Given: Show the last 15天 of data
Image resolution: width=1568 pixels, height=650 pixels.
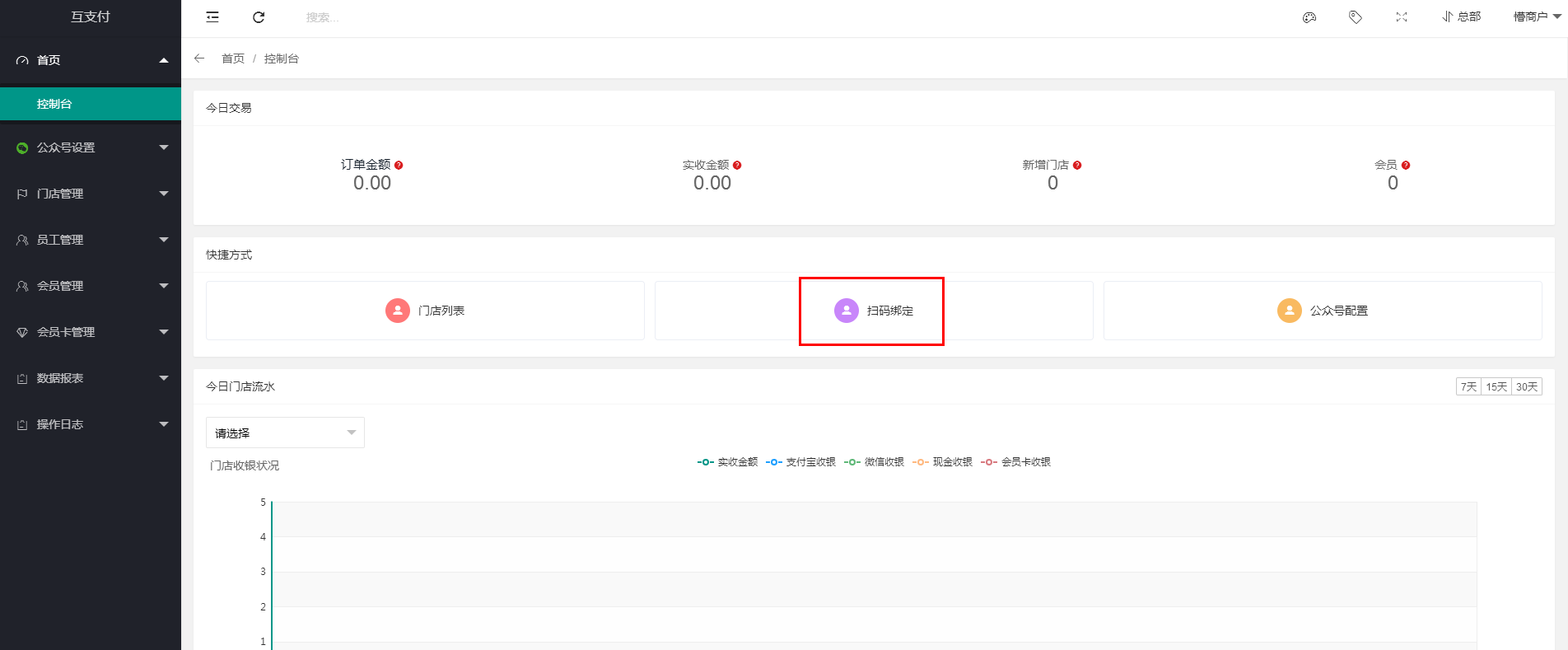Looking at the screenshot, I should [x=1497, y=387].
